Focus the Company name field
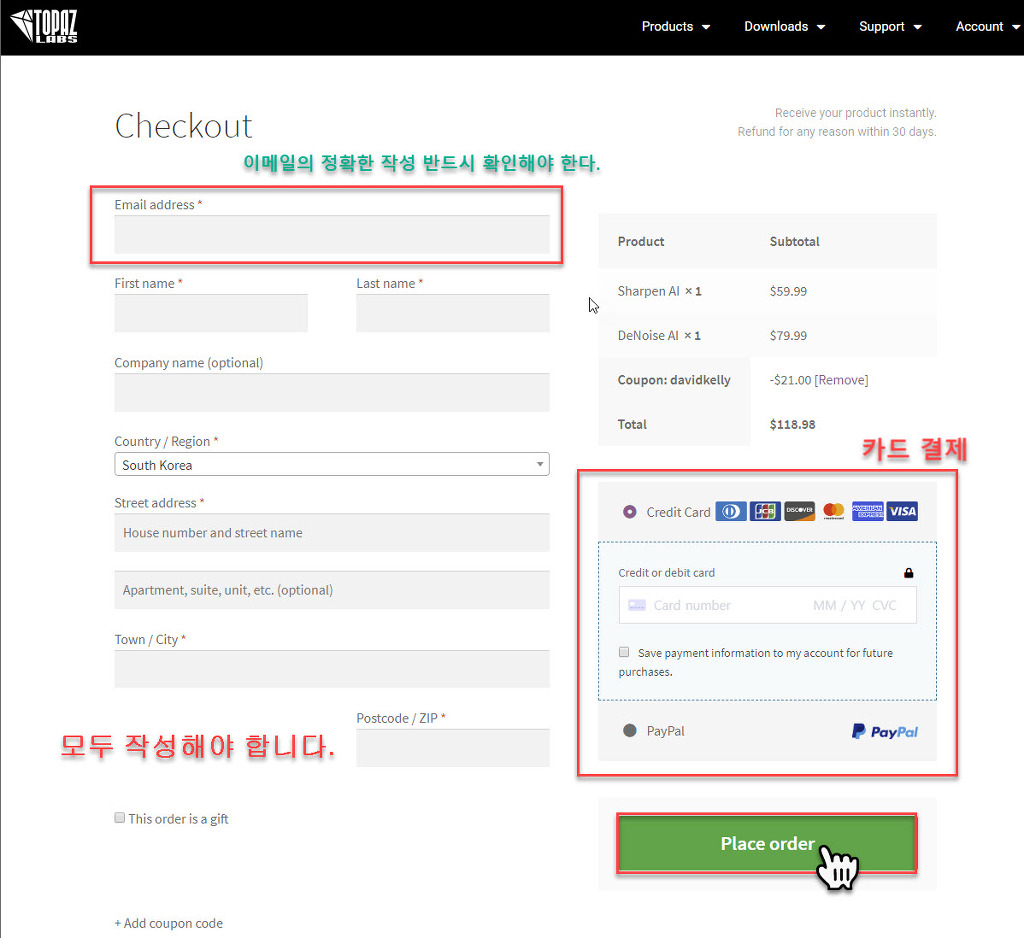Viewport: 1024px width, 938px height. click(332, 393)
